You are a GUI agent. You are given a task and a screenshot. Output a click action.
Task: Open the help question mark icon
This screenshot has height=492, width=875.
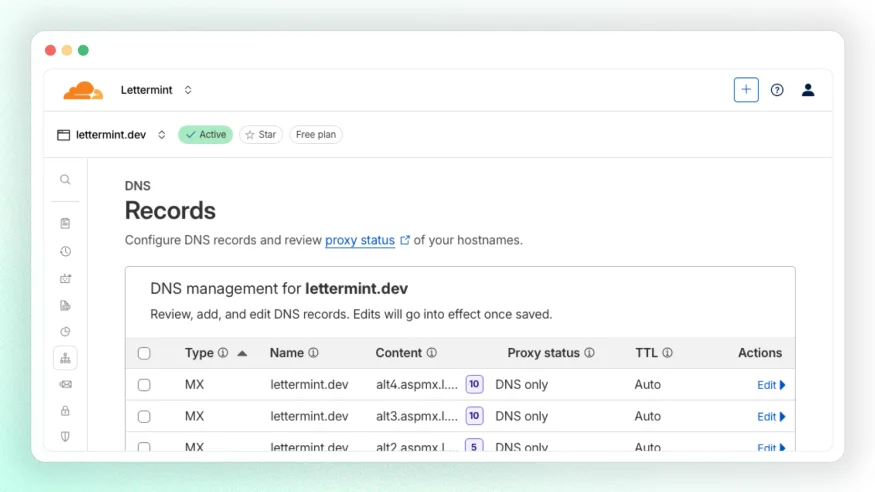(x=777, y=90)
